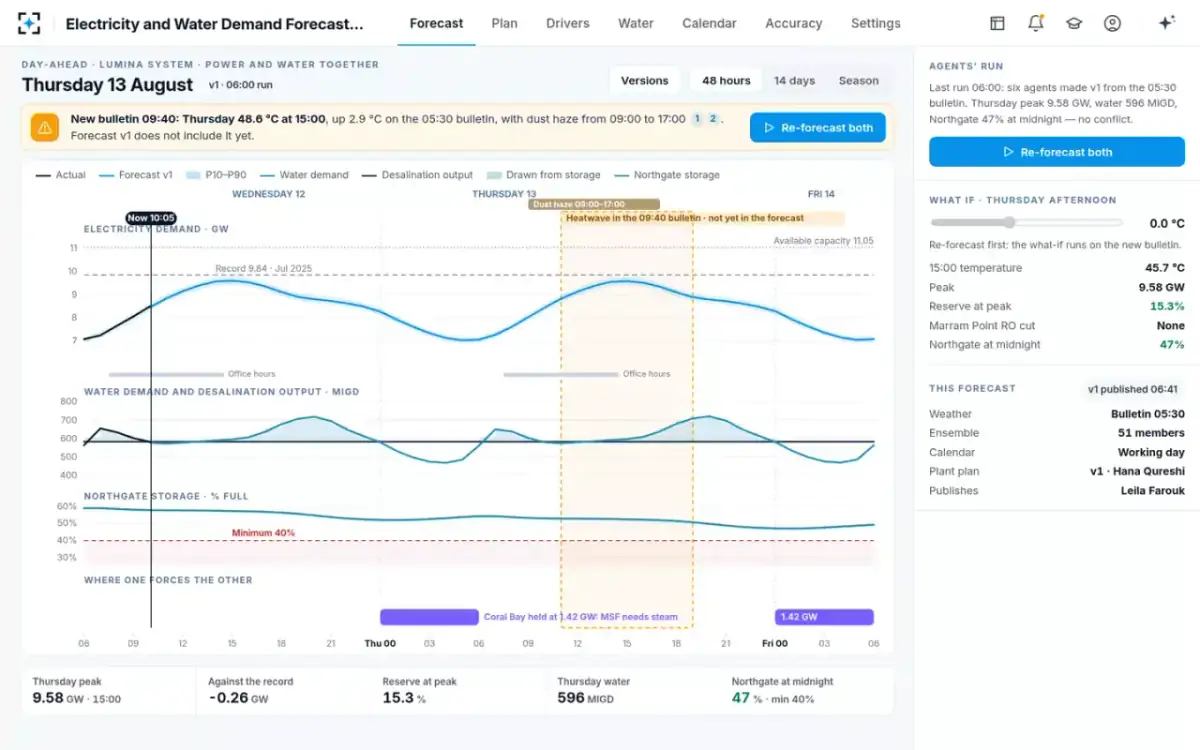Adjust the Thursday afternoon what-if slider
This screenshot has width=1200, height=750.
click(1027, 223)
